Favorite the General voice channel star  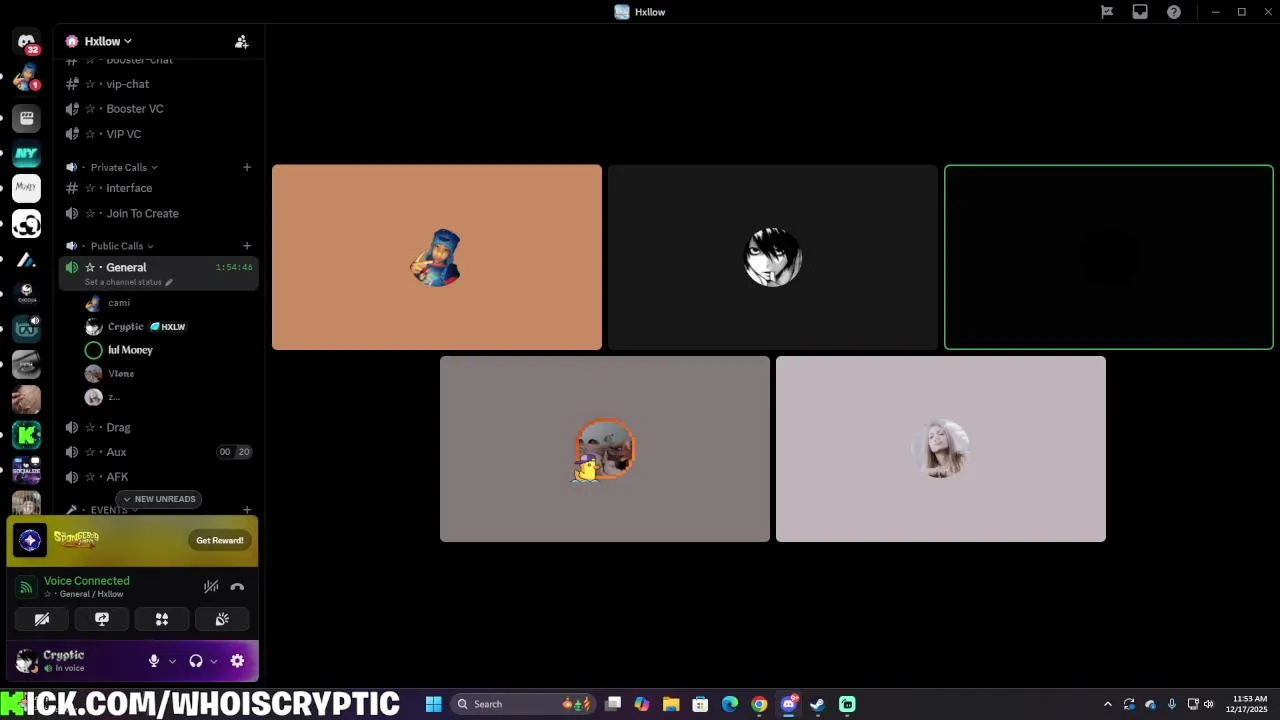point(90,267)
